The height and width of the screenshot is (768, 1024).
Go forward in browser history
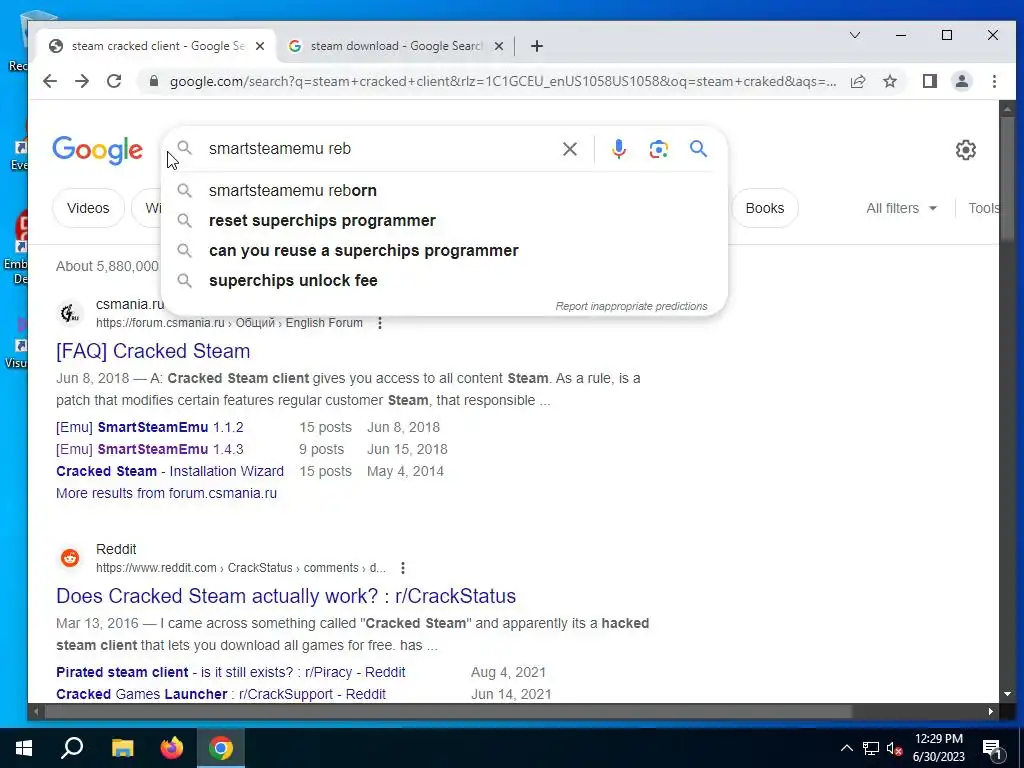[82, 81]
